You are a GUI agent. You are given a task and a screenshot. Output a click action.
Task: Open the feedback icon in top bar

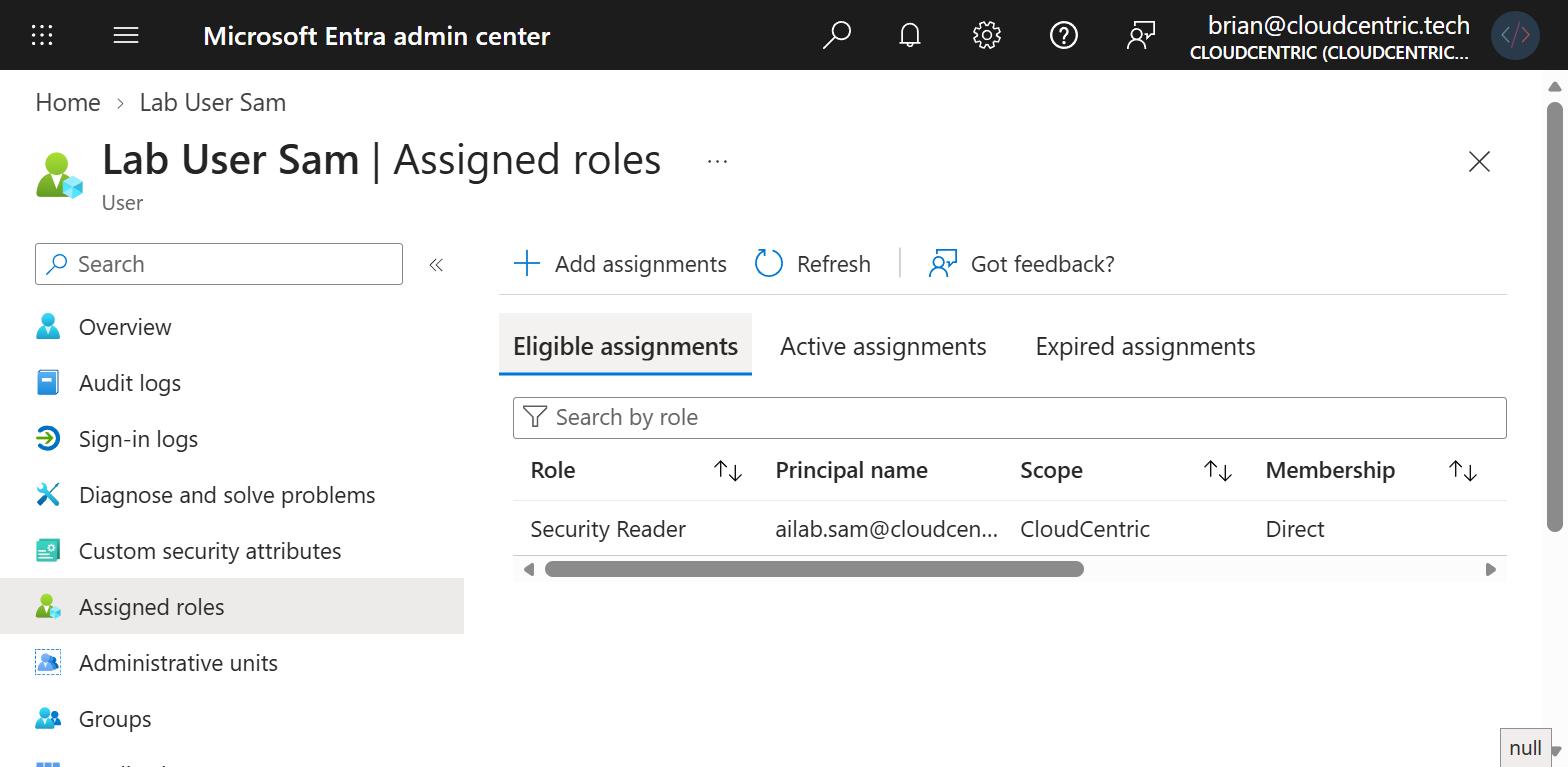click(1141, 35)
